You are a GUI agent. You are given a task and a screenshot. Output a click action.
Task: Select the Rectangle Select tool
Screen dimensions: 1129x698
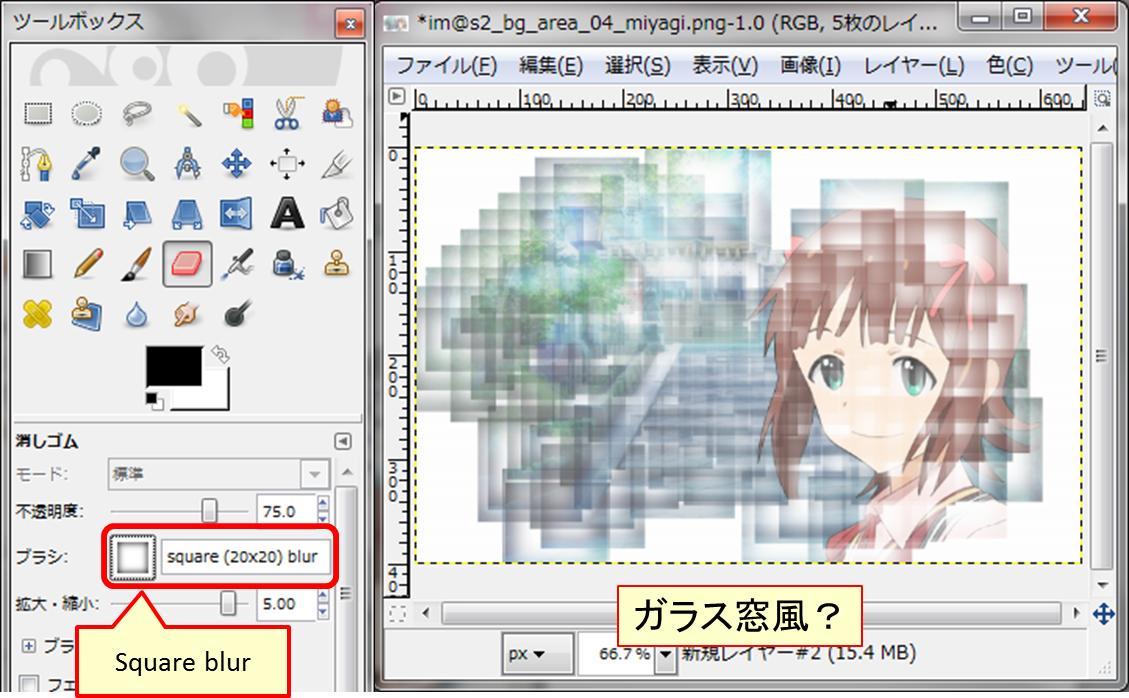[37, 114]
